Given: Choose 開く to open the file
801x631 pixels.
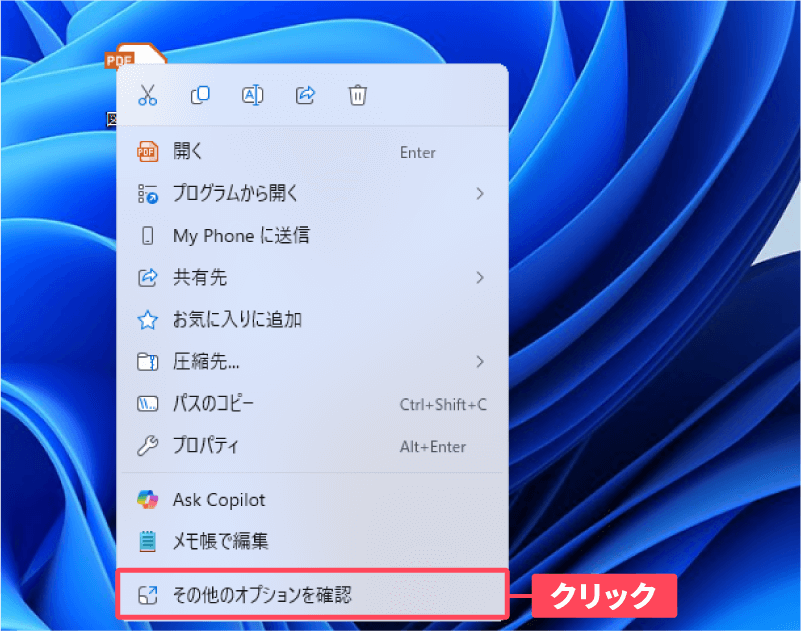Looking at the screenshot, I should click(188, 152).
